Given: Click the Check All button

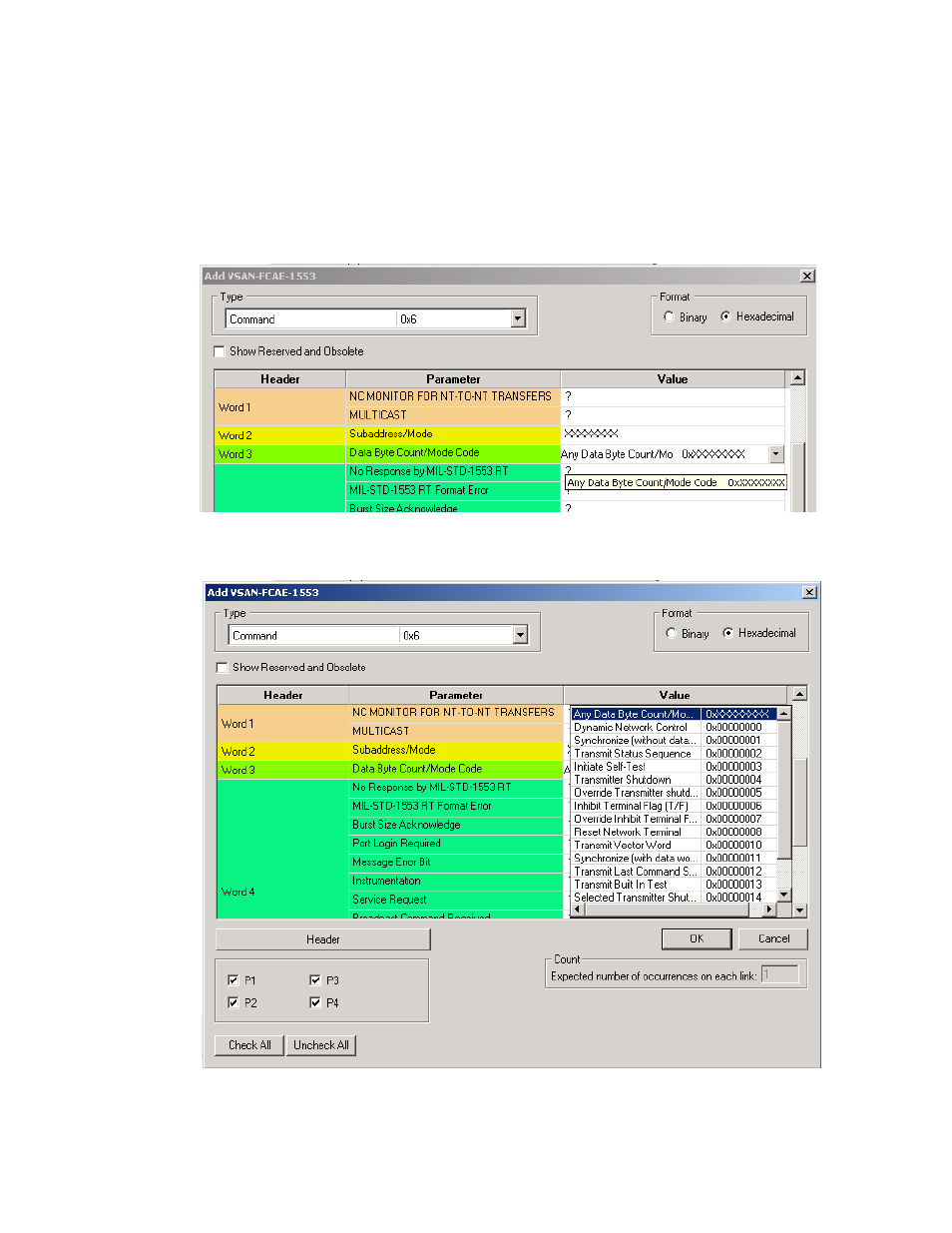Looking at the screenshot, I should [249, 1045].
